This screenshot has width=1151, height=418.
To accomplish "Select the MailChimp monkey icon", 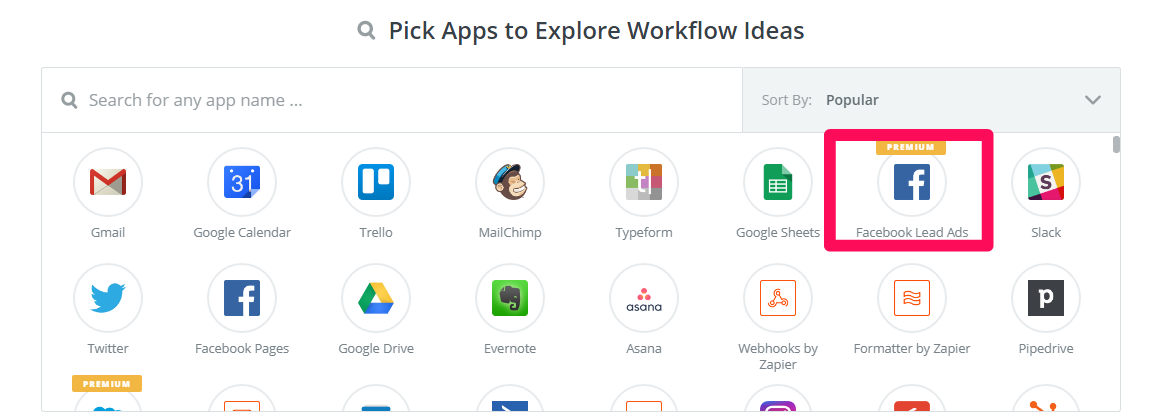I will 510,182.
